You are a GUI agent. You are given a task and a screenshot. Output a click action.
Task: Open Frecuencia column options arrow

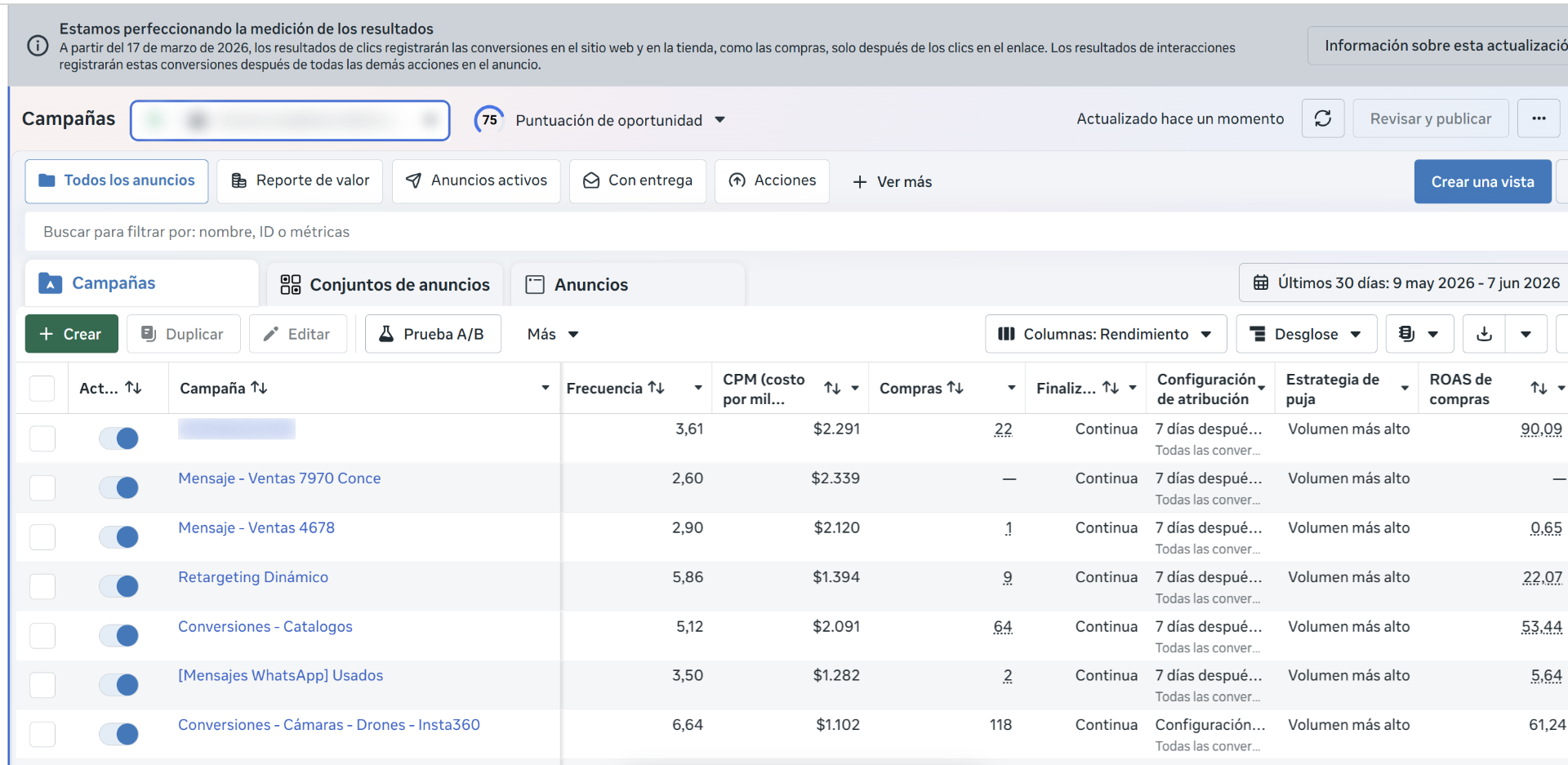(x=698, y=388)
